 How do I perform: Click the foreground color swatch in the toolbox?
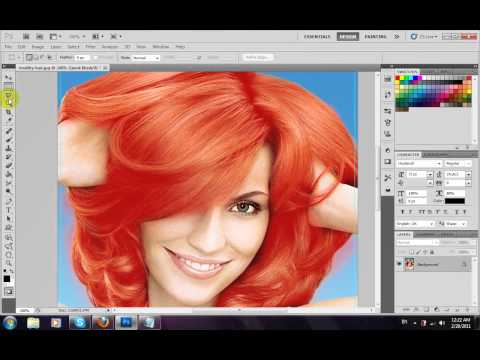click(x=7, y=279)
